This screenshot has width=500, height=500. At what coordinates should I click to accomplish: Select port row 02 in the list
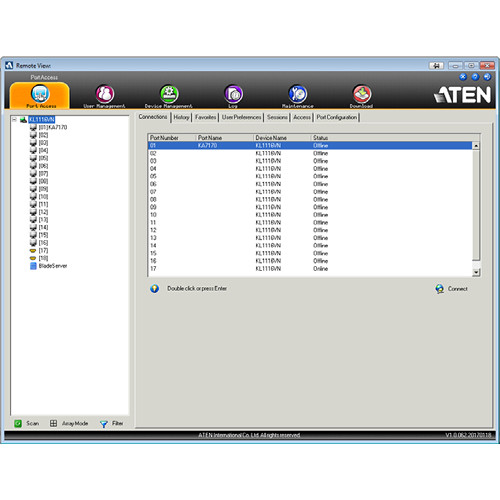(x=310, y=153)
